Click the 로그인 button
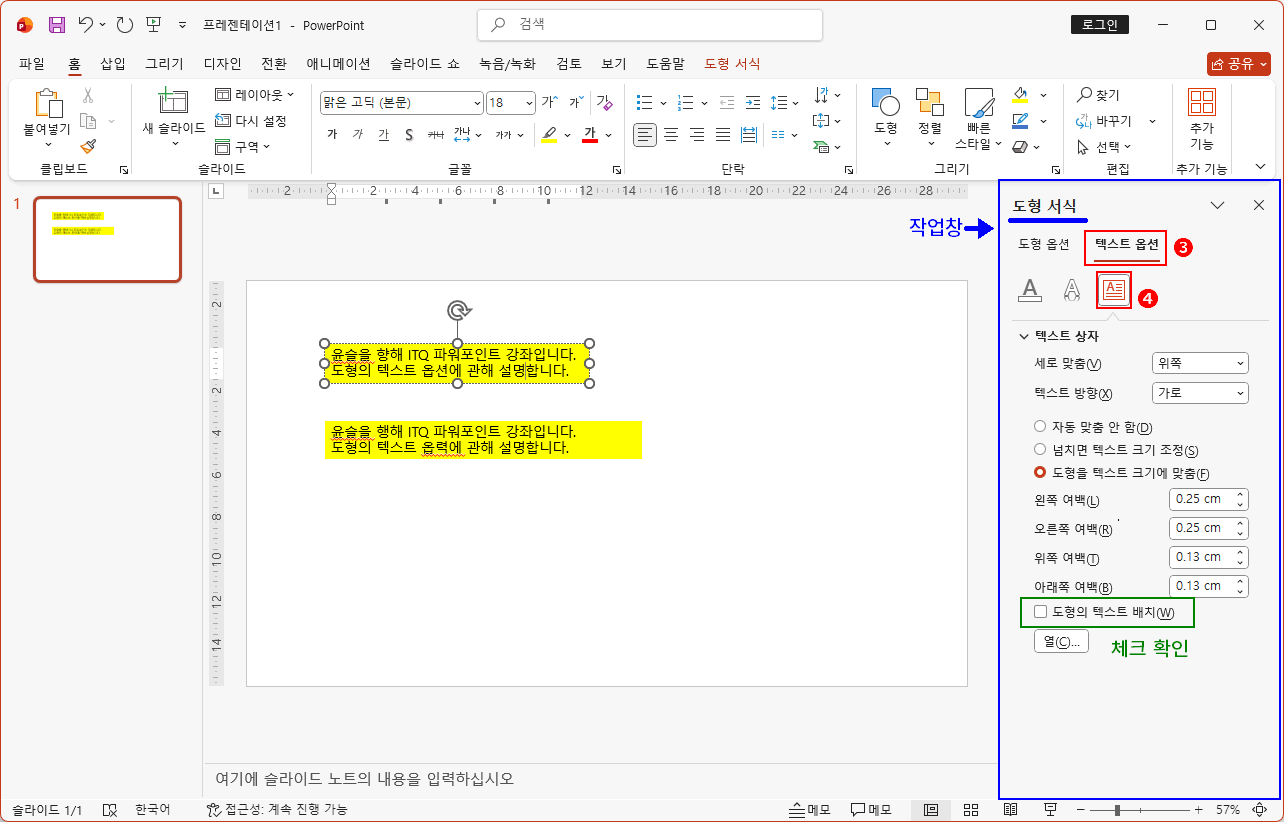 click(1099, 24)
